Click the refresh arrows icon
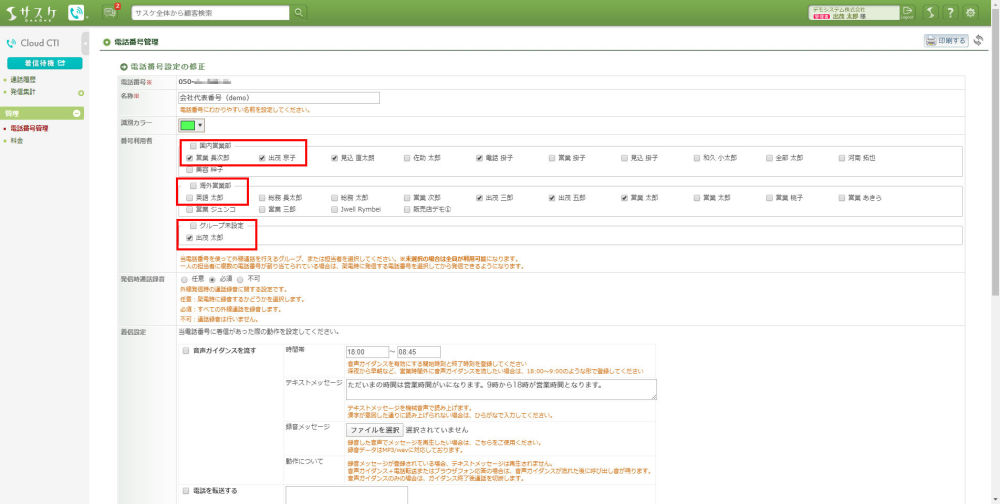Viewport: 1000px width, 504px height. pyautogui.click(x=978, y=41)
